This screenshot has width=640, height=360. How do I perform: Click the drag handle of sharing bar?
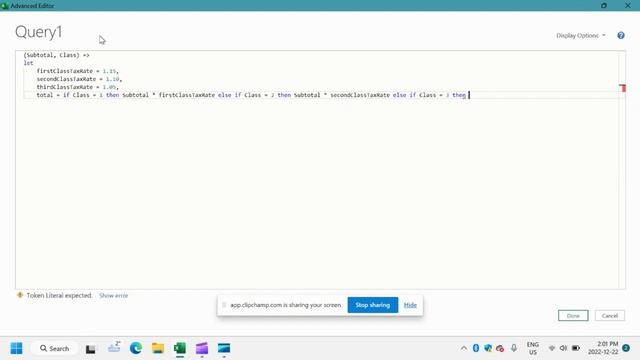tap(224, 305)
